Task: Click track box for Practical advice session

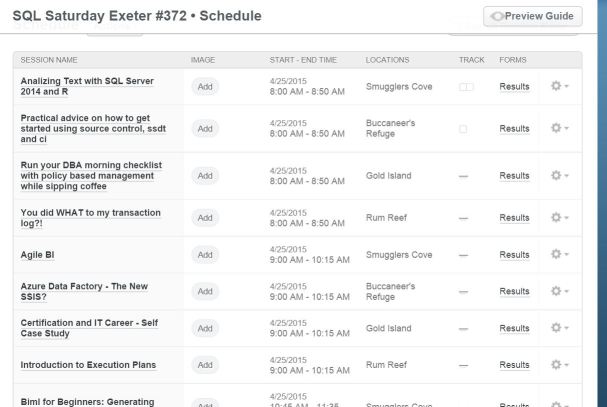Action: (463, 128)
